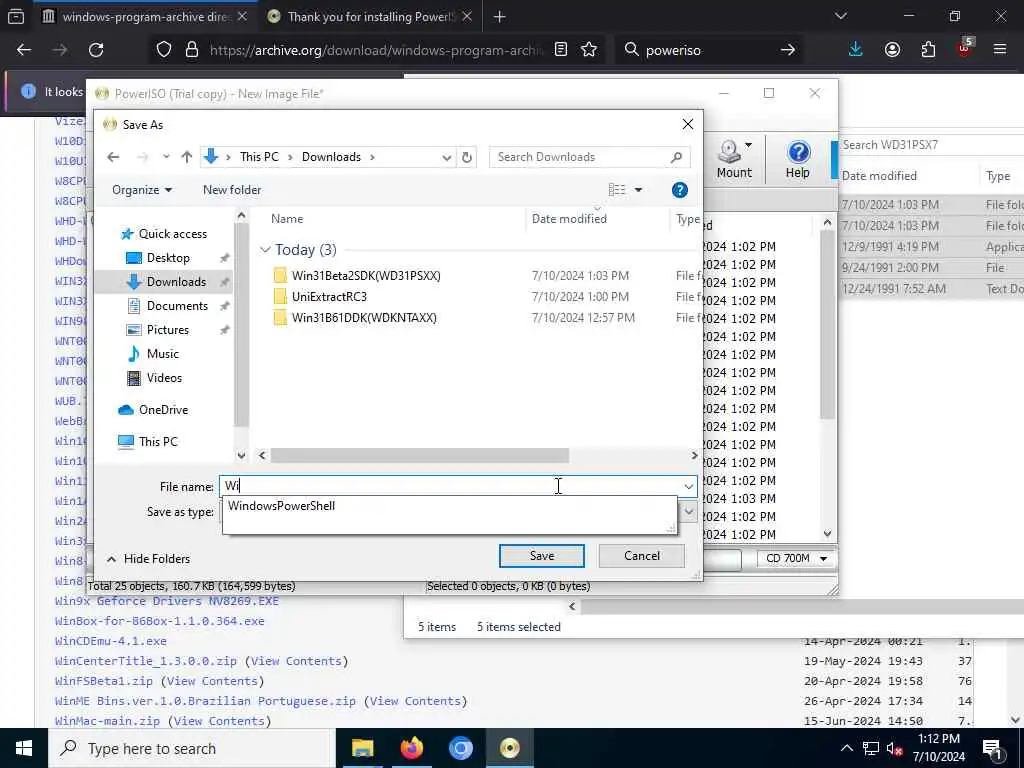
Task: Open the PowerISO Help icon
Action: coord(797,159)
